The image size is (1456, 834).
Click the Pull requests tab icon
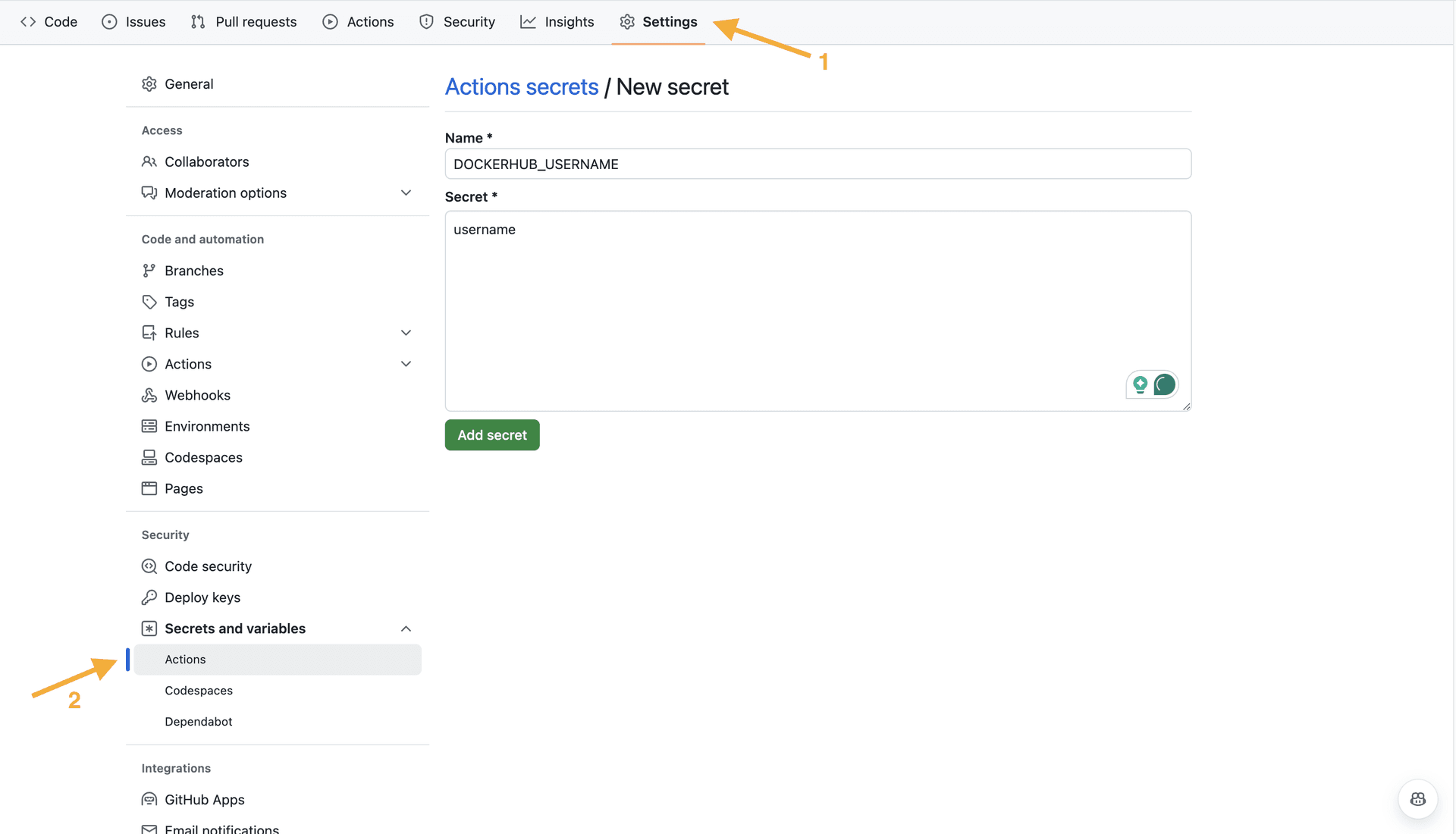198,22
